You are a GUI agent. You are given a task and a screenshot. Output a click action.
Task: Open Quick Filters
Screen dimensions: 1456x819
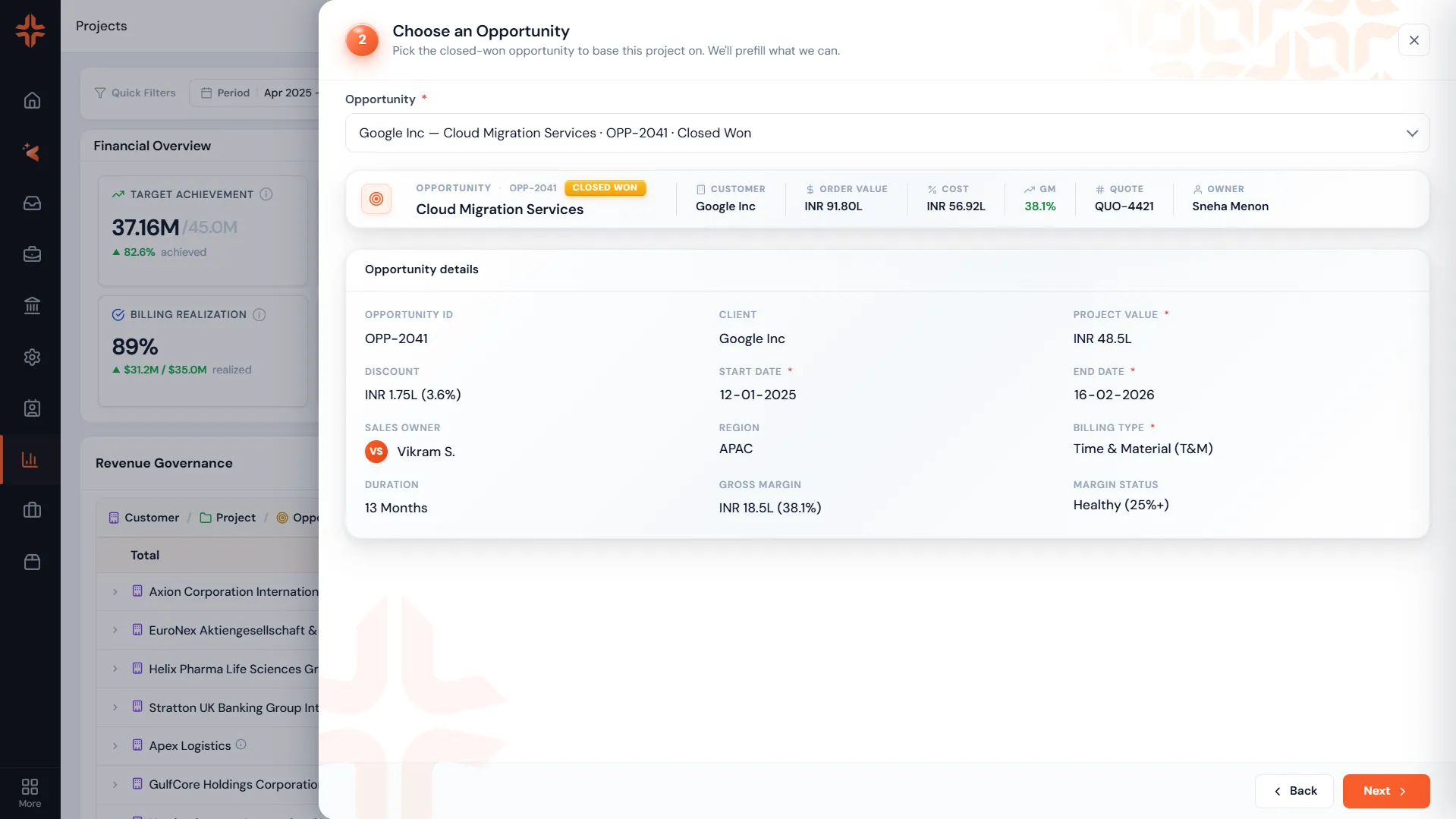click(x=135, y=93)
